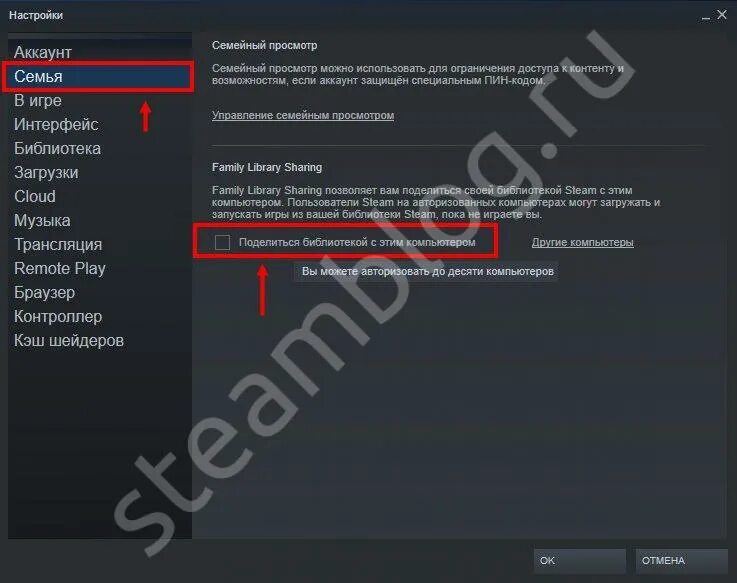Open the Музыка settings section
This screenshot has width=737, height=583.
point(42,221)
